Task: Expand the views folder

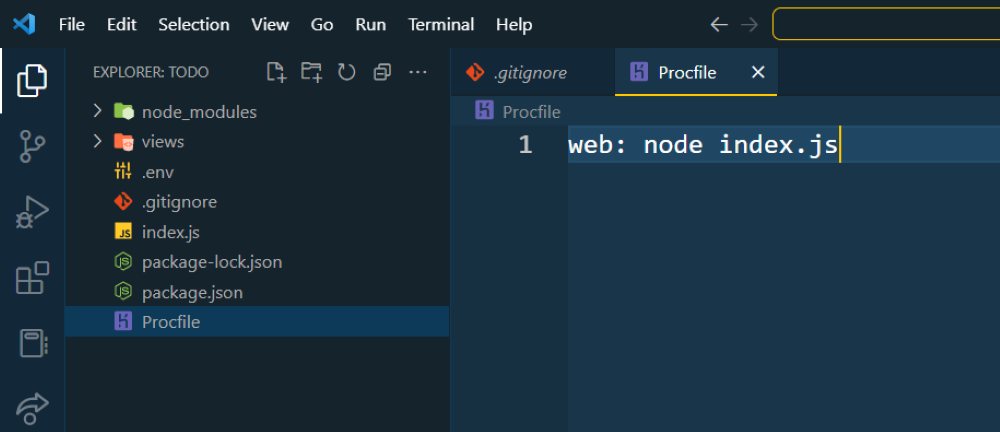Action: coord(163,142)
